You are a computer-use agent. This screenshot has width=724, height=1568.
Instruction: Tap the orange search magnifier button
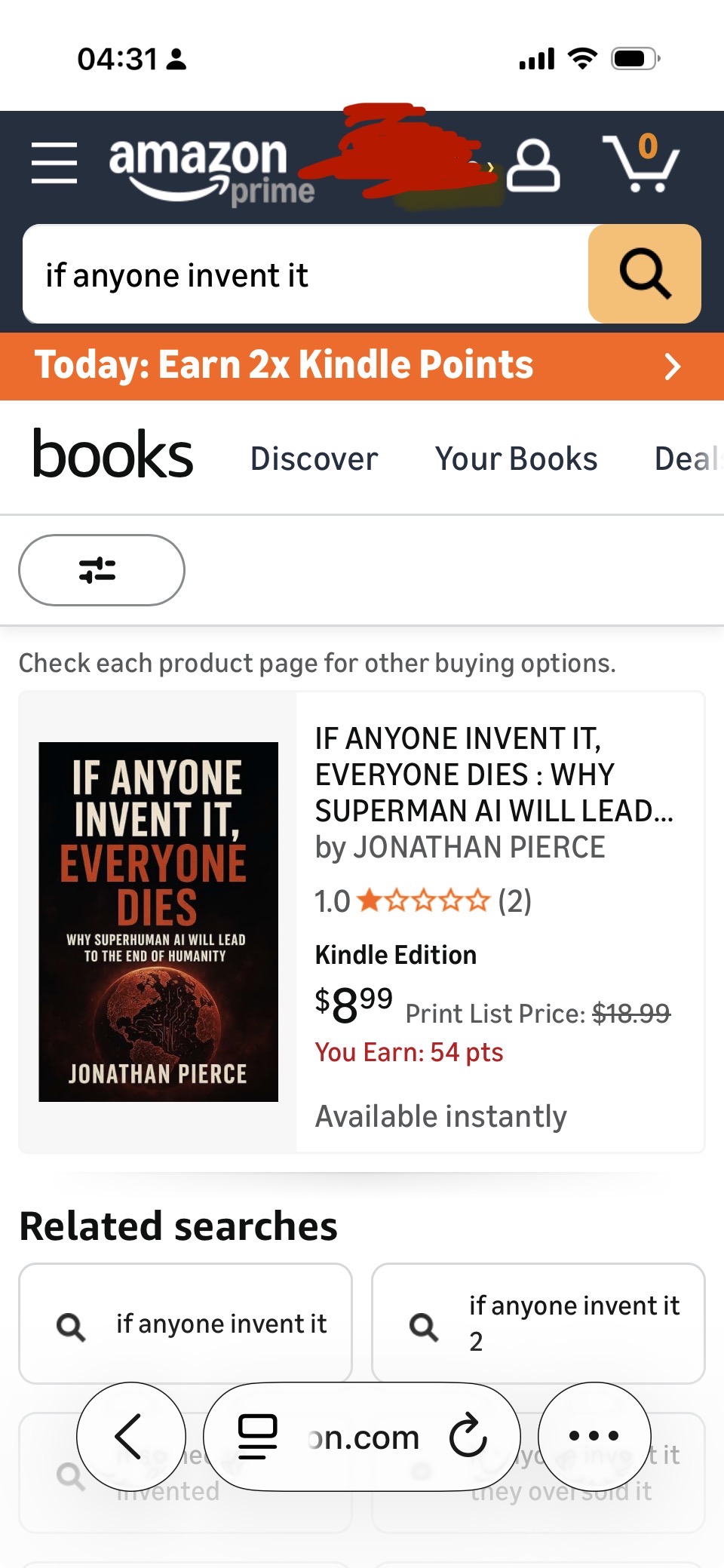(645, 274)
